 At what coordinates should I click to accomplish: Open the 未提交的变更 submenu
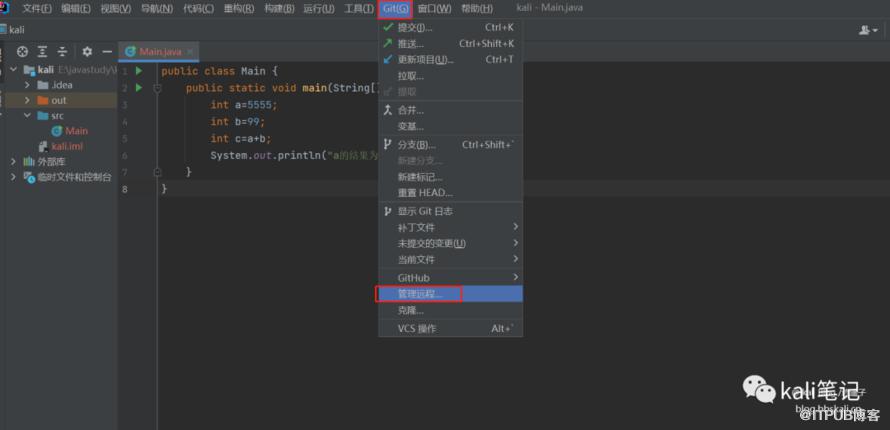451,243
